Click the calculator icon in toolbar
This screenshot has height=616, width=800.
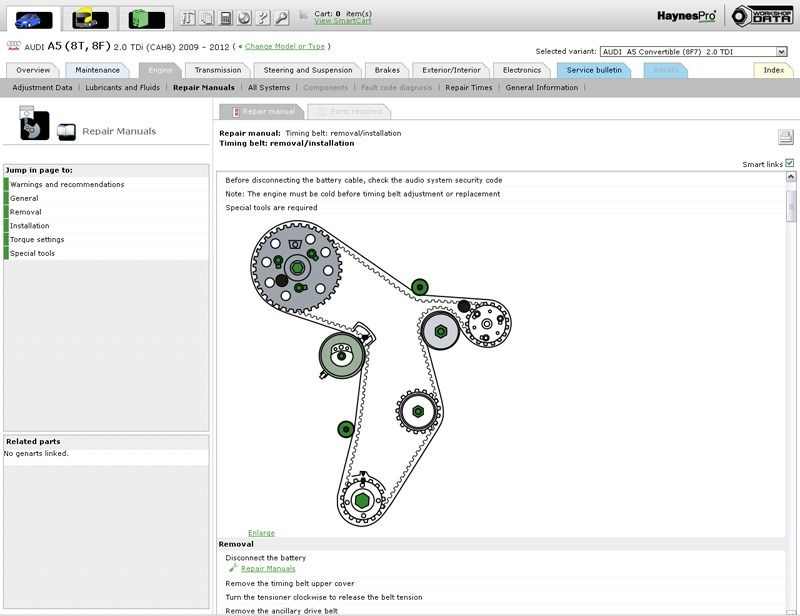225,18
